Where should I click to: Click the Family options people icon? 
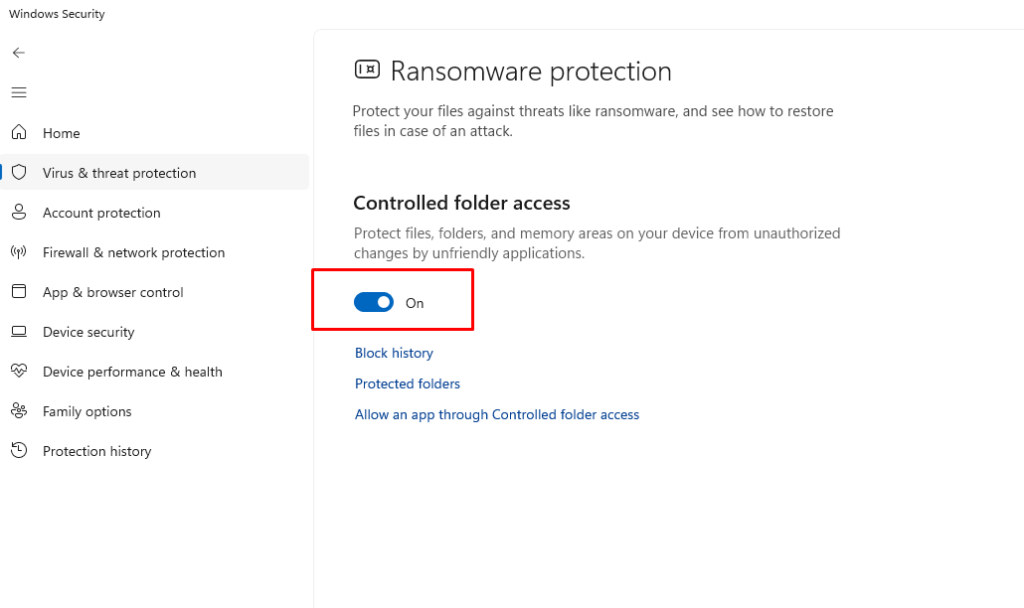point(18,411)
